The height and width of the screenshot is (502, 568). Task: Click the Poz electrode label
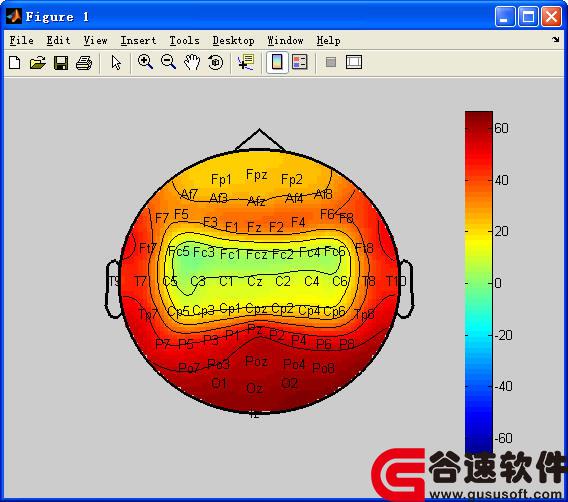tap(256, 361)
